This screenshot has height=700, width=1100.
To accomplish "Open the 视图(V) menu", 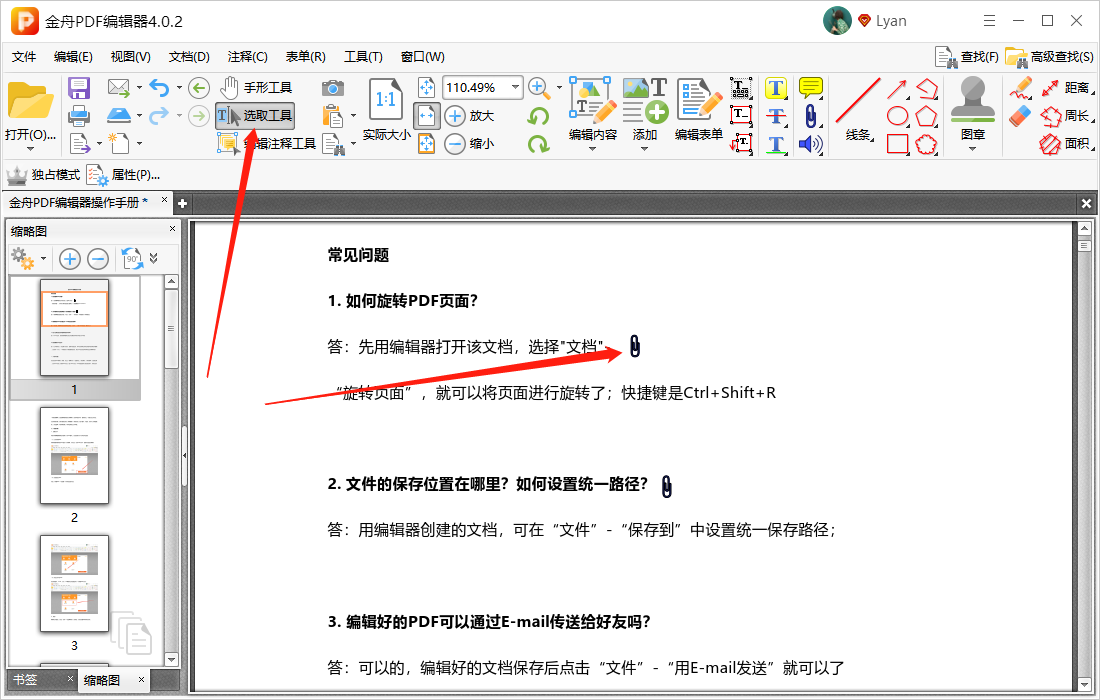I will pyautogui.click(x=130, y=57).
